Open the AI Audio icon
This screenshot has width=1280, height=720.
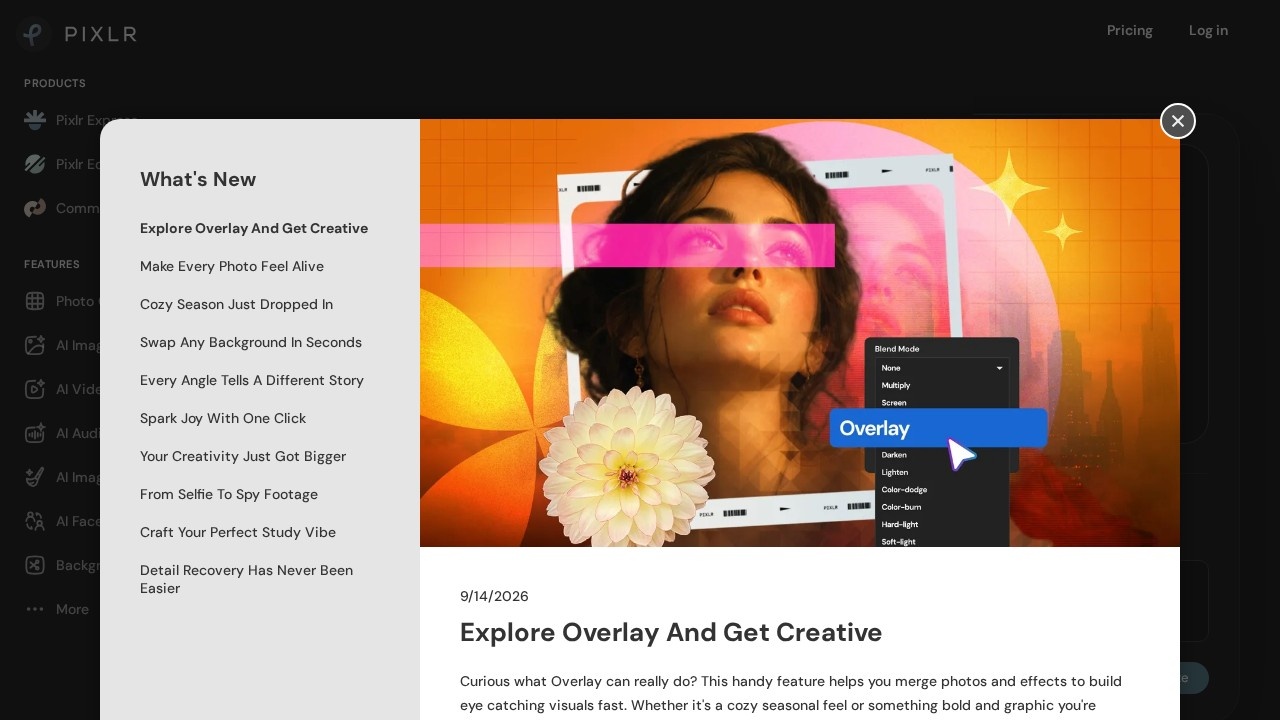(35, 433)
